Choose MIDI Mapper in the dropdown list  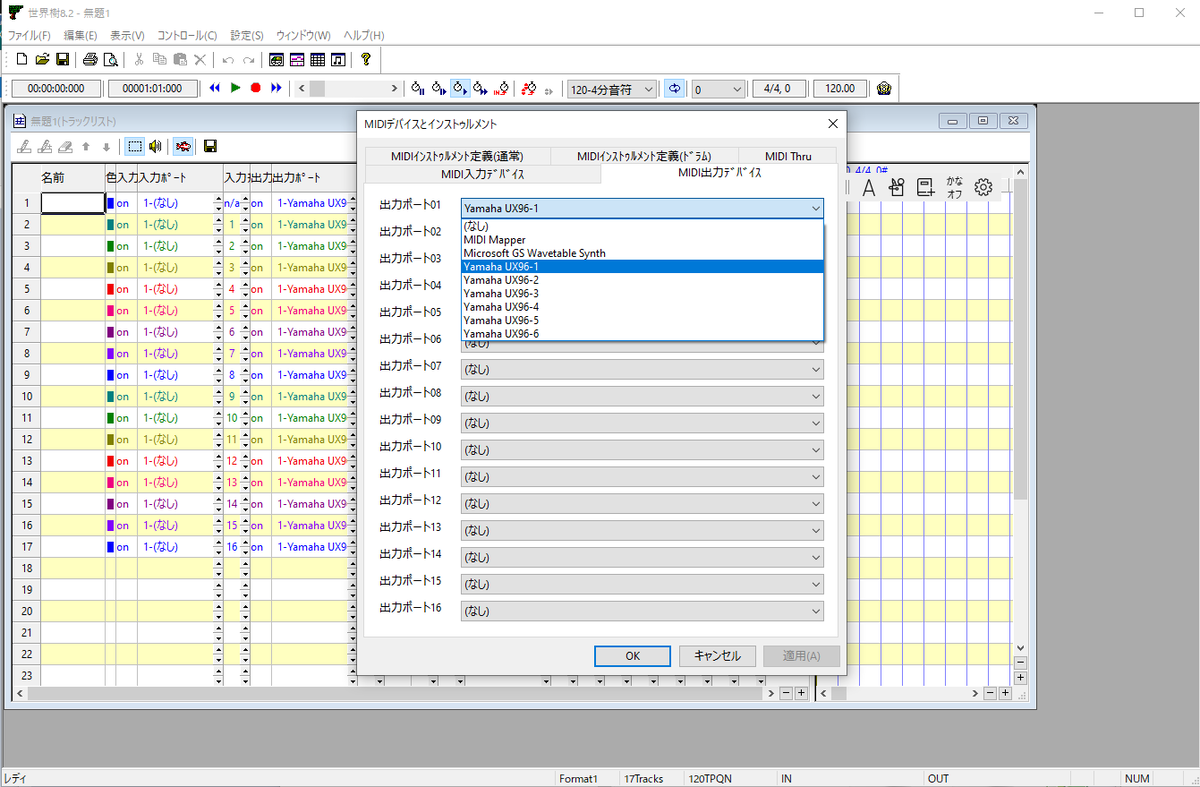point(642,240)
